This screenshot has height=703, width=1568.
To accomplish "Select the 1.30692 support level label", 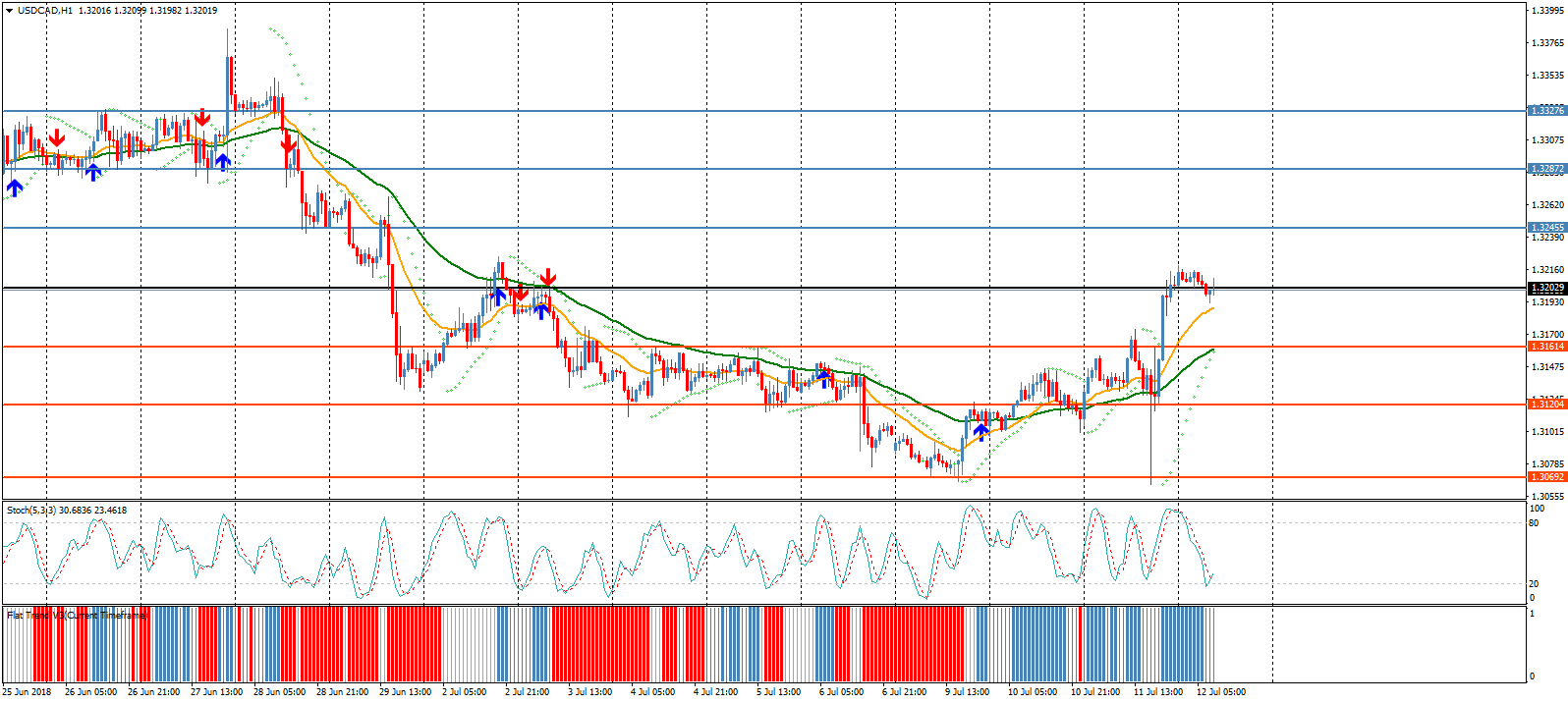I will 1546,477.
